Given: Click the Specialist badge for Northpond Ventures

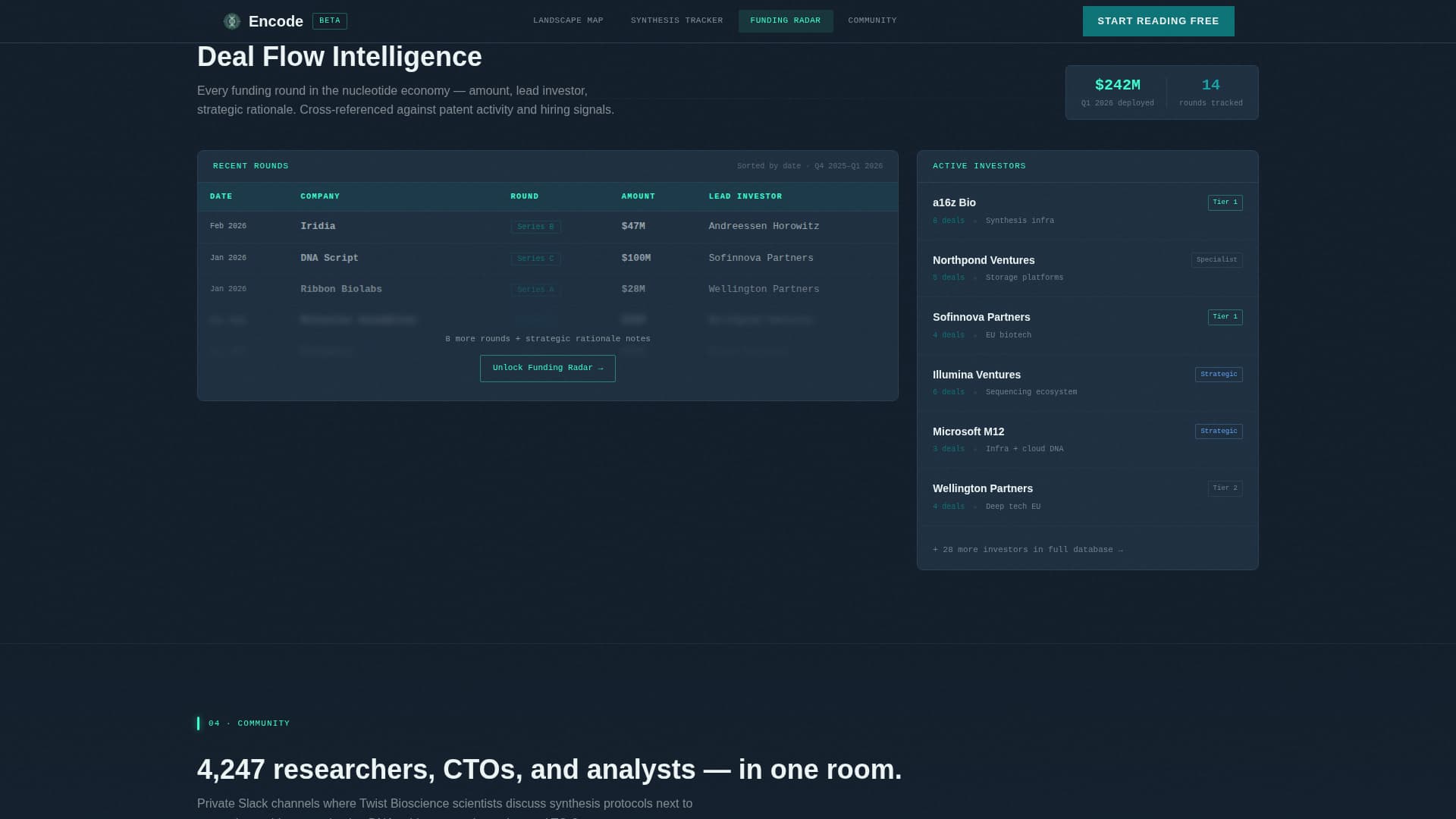Looking at the screenshot, I should [1216, 260].
